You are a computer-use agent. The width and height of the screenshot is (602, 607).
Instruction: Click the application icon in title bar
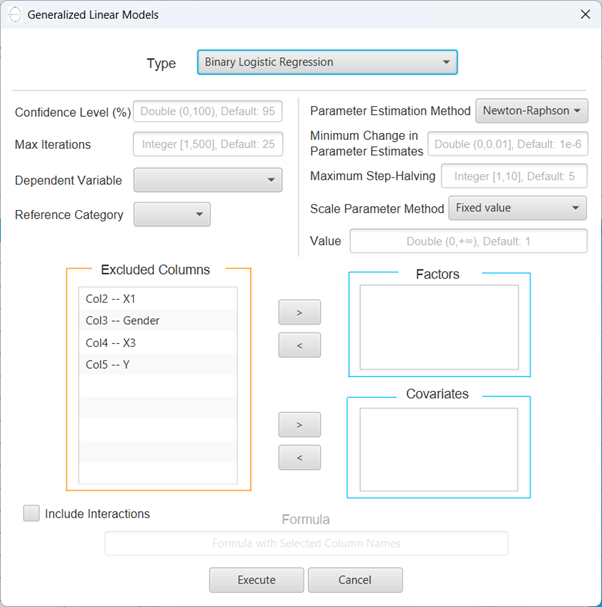point(15,15)
